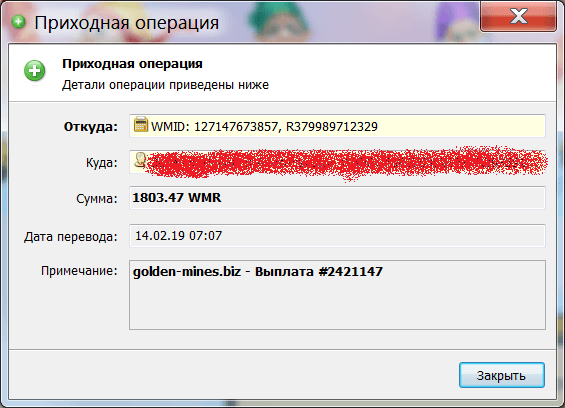Select the Откуда WMID sender field
565x408 pixels.
coord(337,126)
